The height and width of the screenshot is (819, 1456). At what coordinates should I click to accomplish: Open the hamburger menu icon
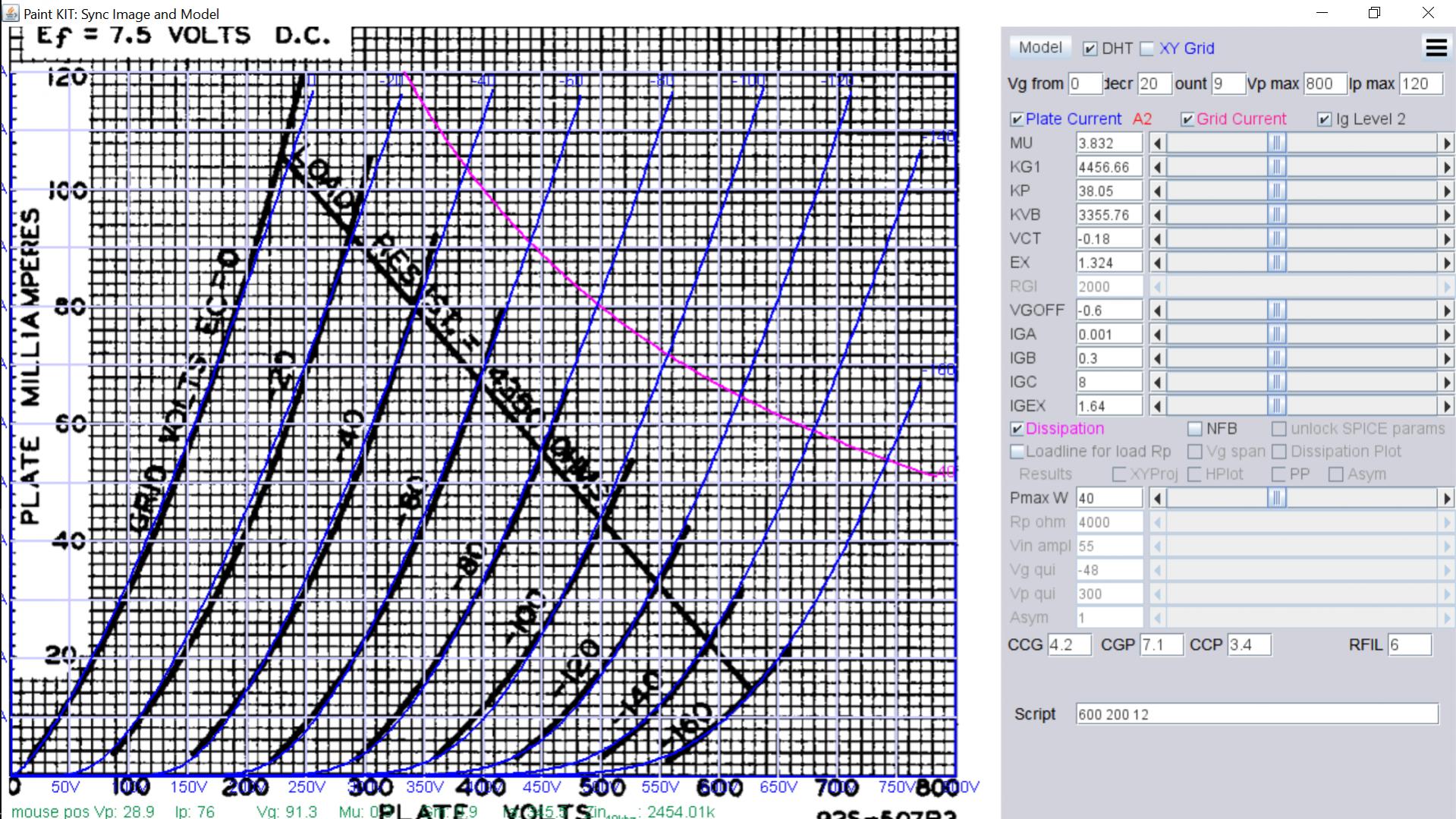tap(1436, 48)
